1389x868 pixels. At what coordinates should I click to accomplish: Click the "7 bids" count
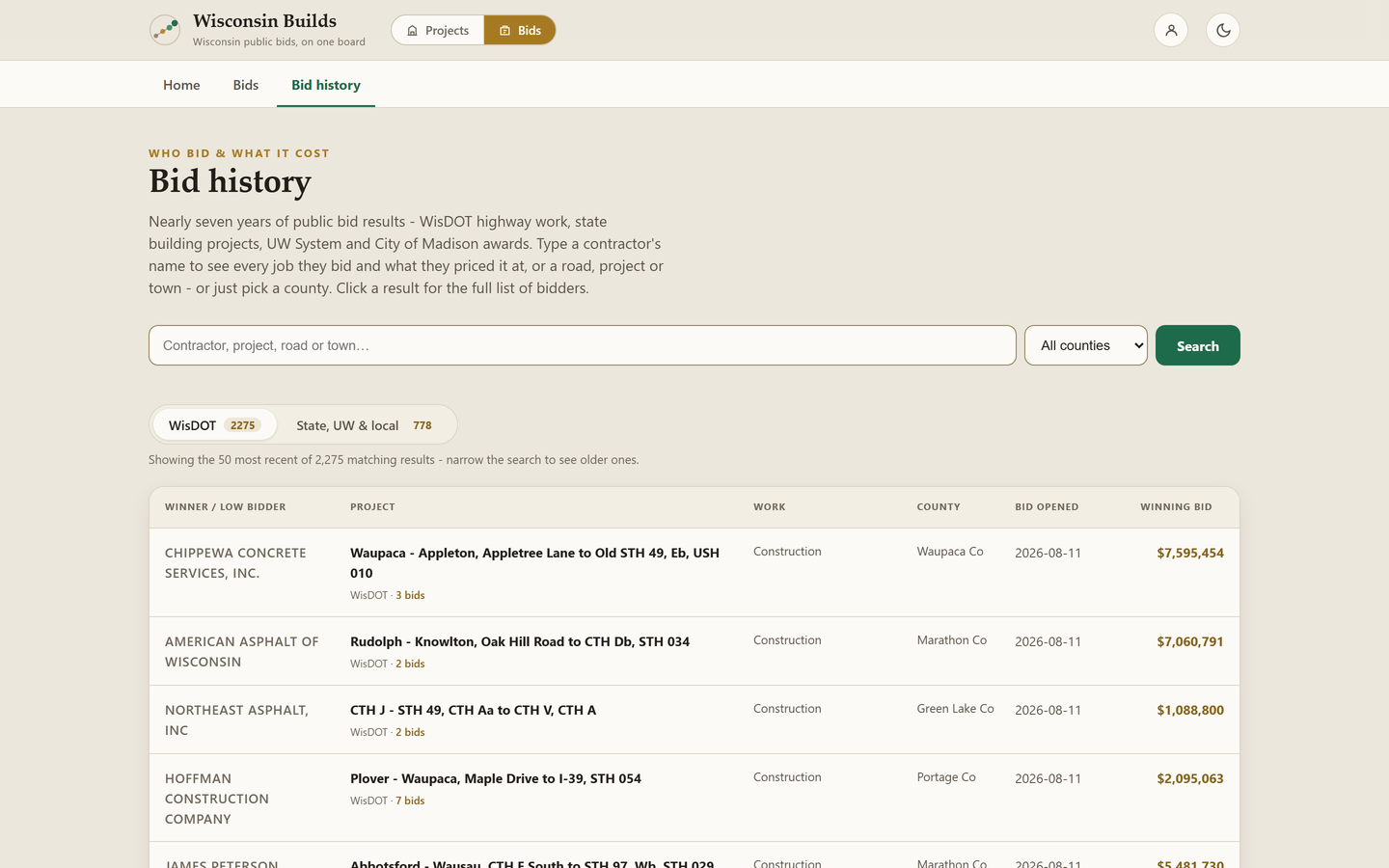[x=410, y=800]
